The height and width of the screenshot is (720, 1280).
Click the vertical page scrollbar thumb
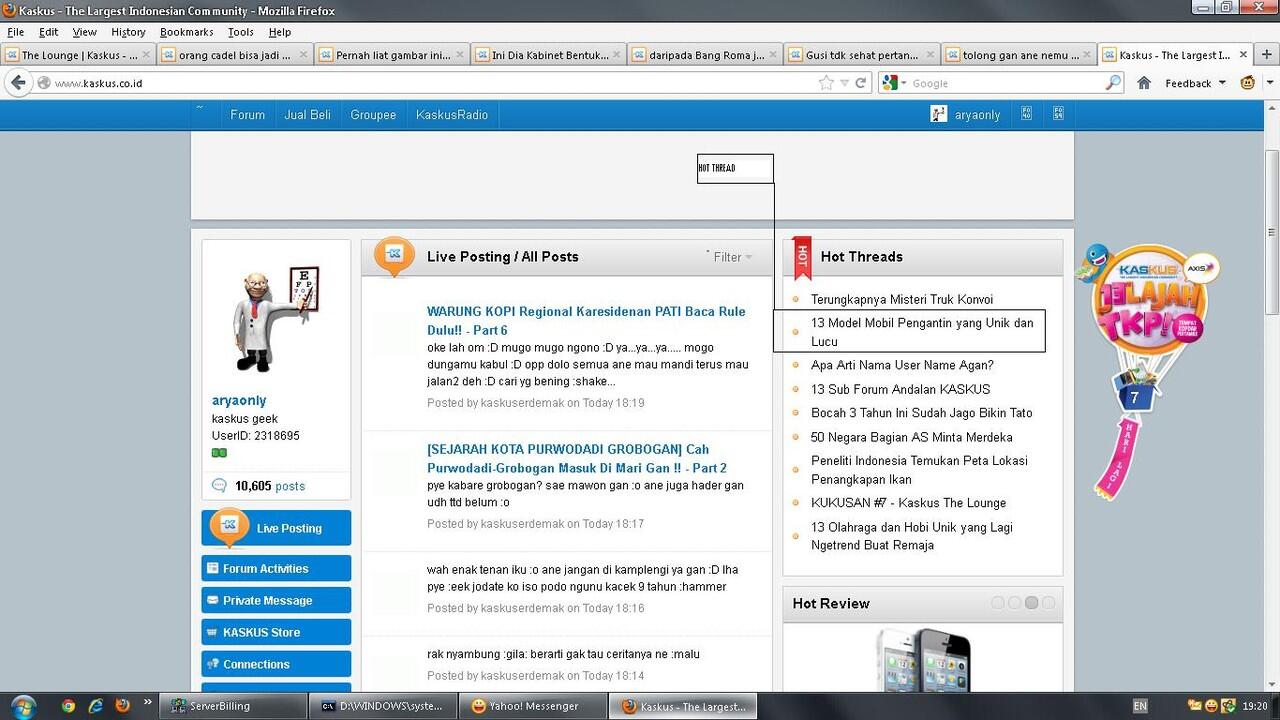(x=1272, y=232)
